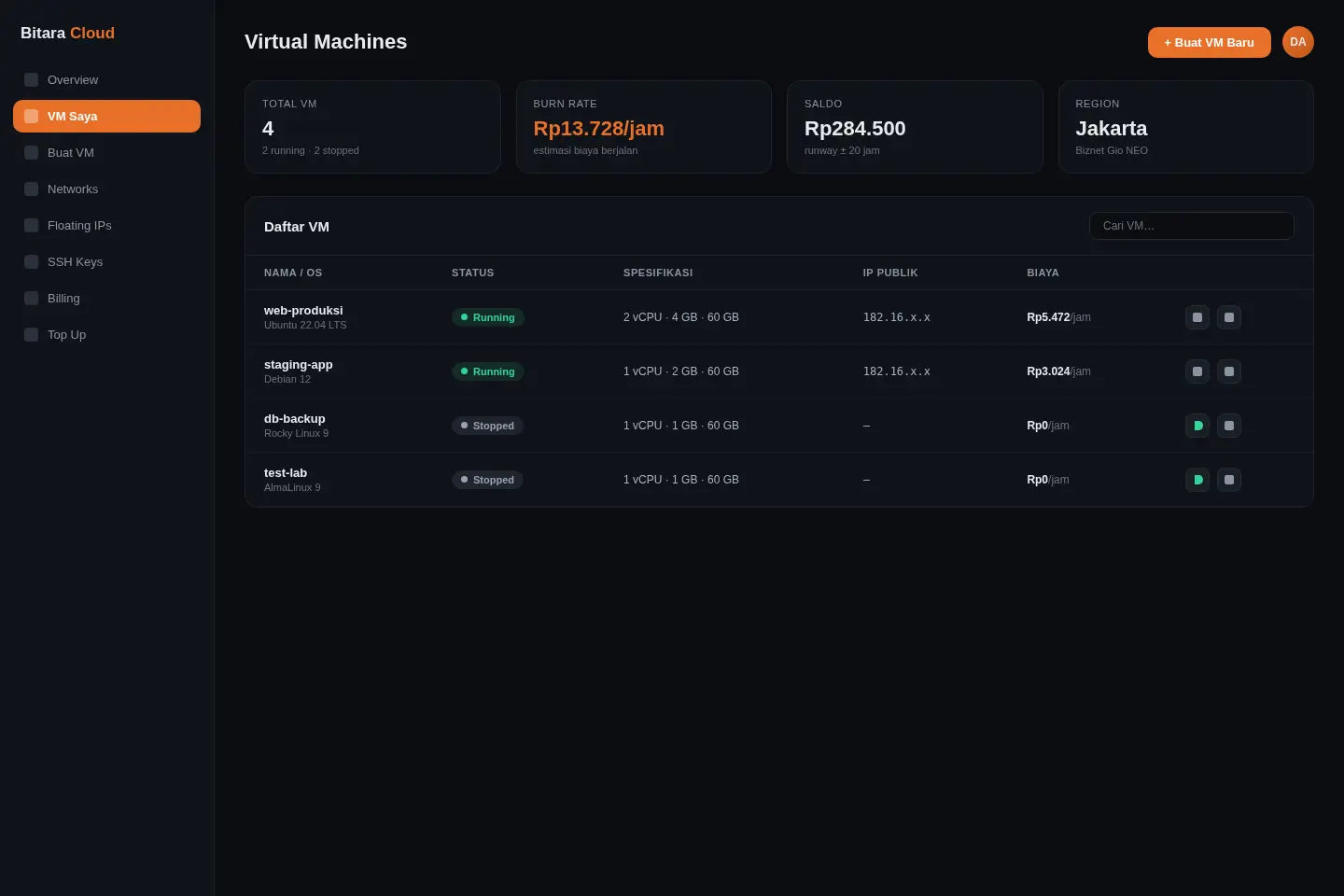Image resolution: width=1344 pixels, height=896 pixels.
Task: Click the Saldo Rp284.500 card
Action: coord(915,127)
